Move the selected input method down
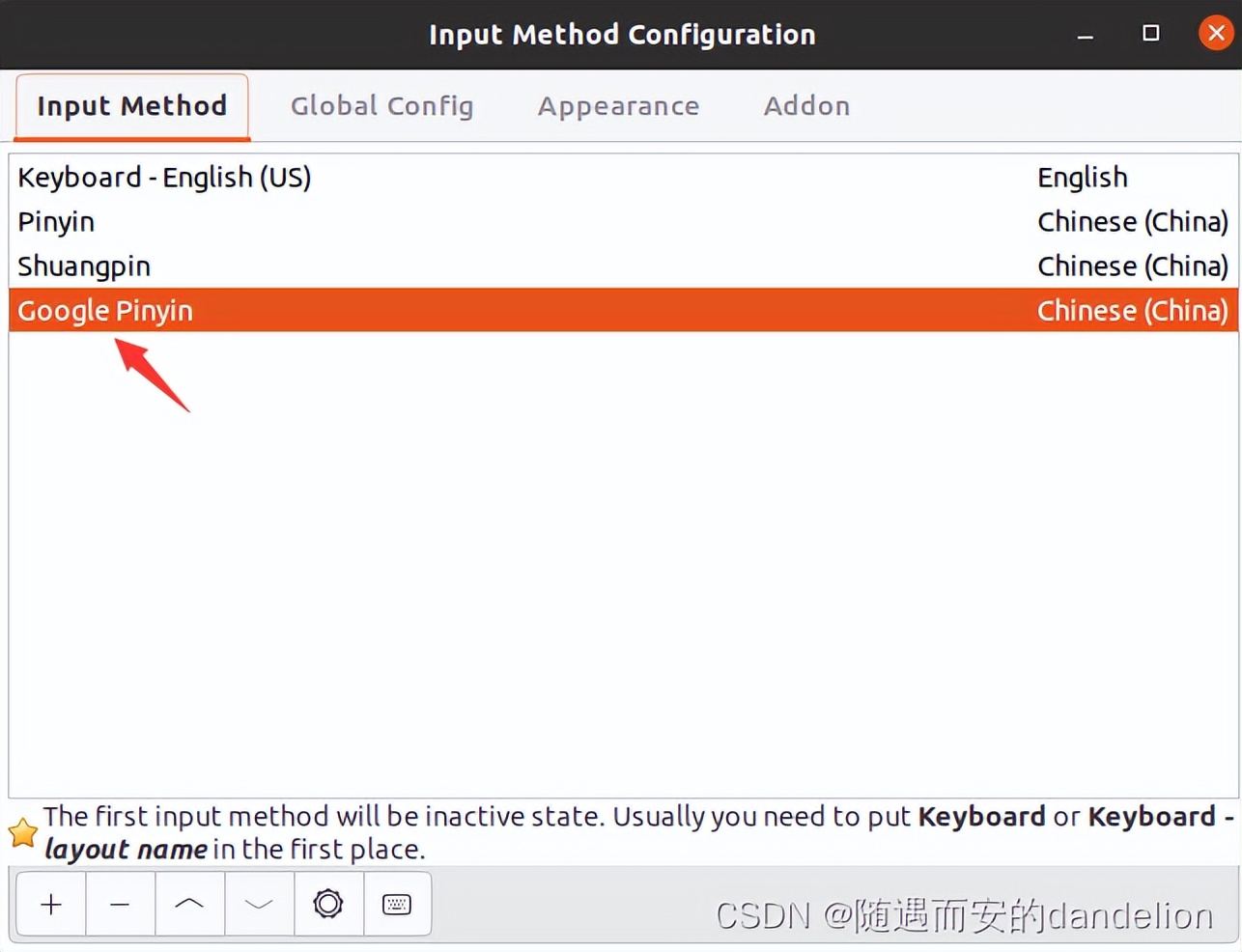This screenshot has height=952, width=1242. pos(259,904)
